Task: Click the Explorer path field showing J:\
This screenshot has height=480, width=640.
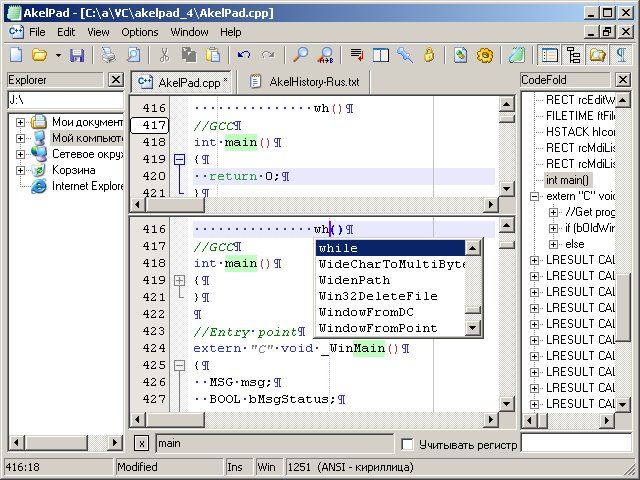Action: click(x=65, y=100)
